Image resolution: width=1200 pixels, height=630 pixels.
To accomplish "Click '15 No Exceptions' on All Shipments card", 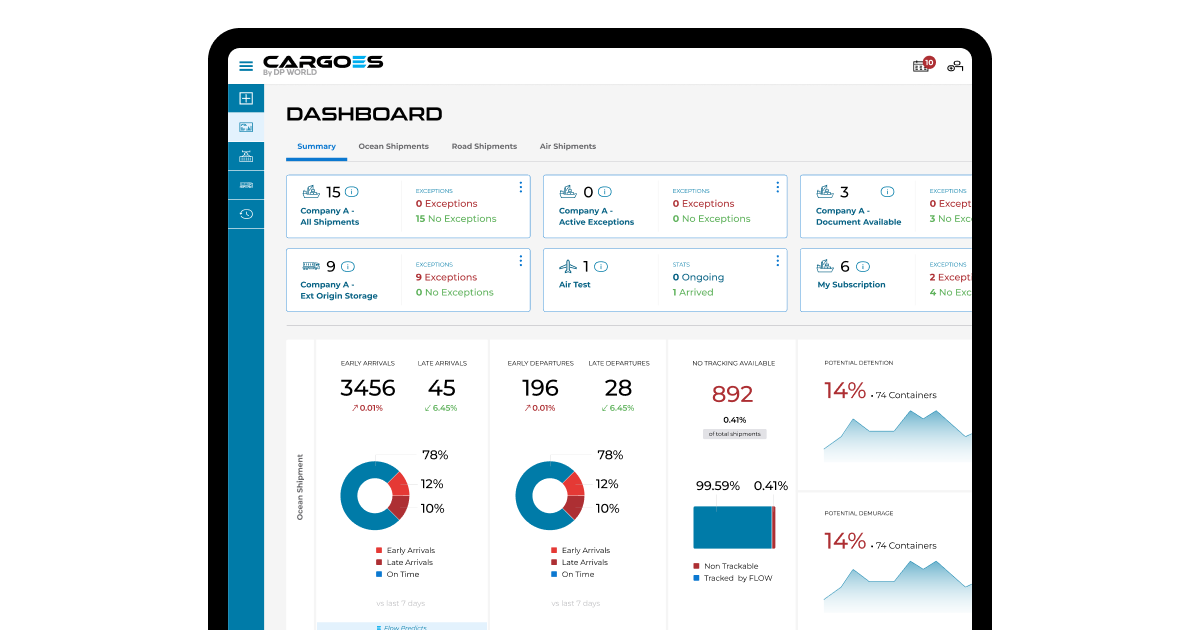I will (456, 219).
